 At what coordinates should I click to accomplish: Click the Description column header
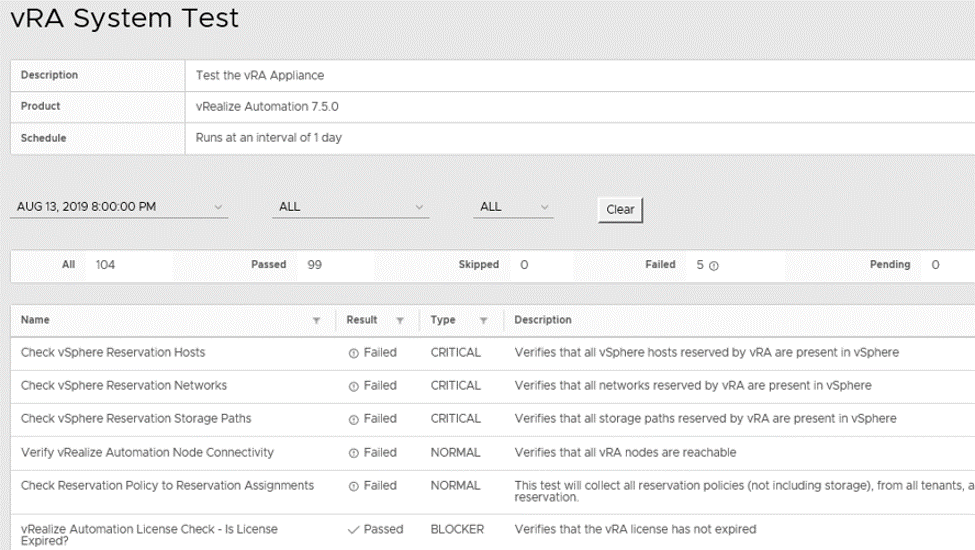click(x=543, y=320)
